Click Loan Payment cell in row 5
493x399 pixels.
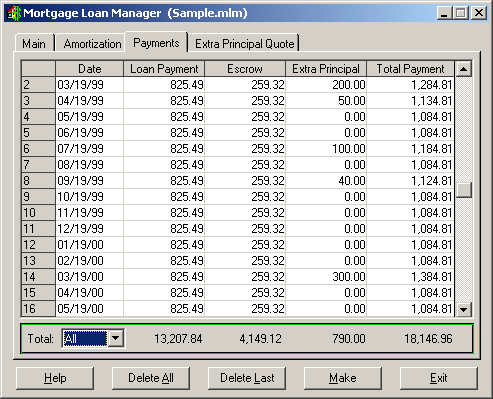point(164,133)
